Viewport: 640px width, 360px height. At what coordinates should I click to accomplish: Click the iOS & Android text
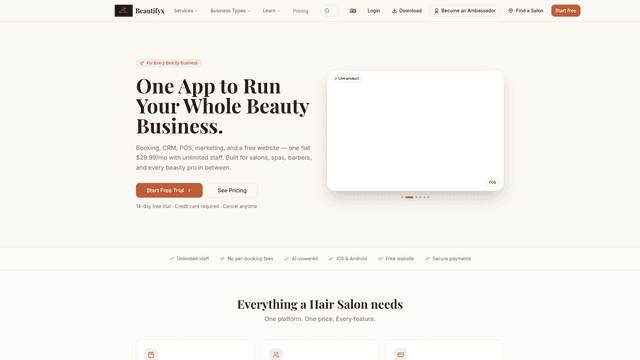[351, 259]
